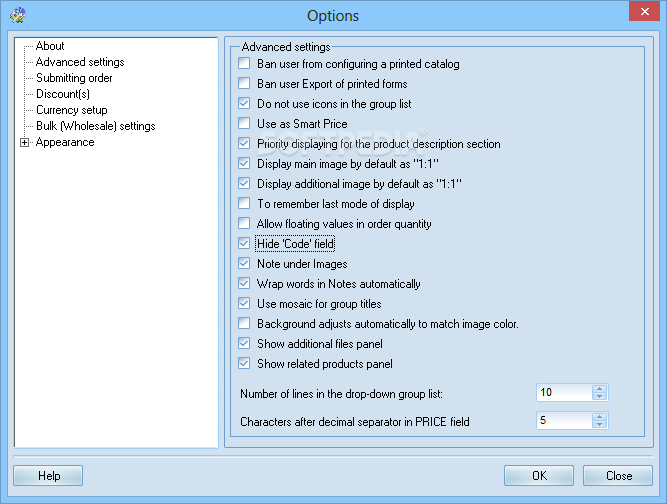Enable Ban user Export of printed forms

[244, 84]
